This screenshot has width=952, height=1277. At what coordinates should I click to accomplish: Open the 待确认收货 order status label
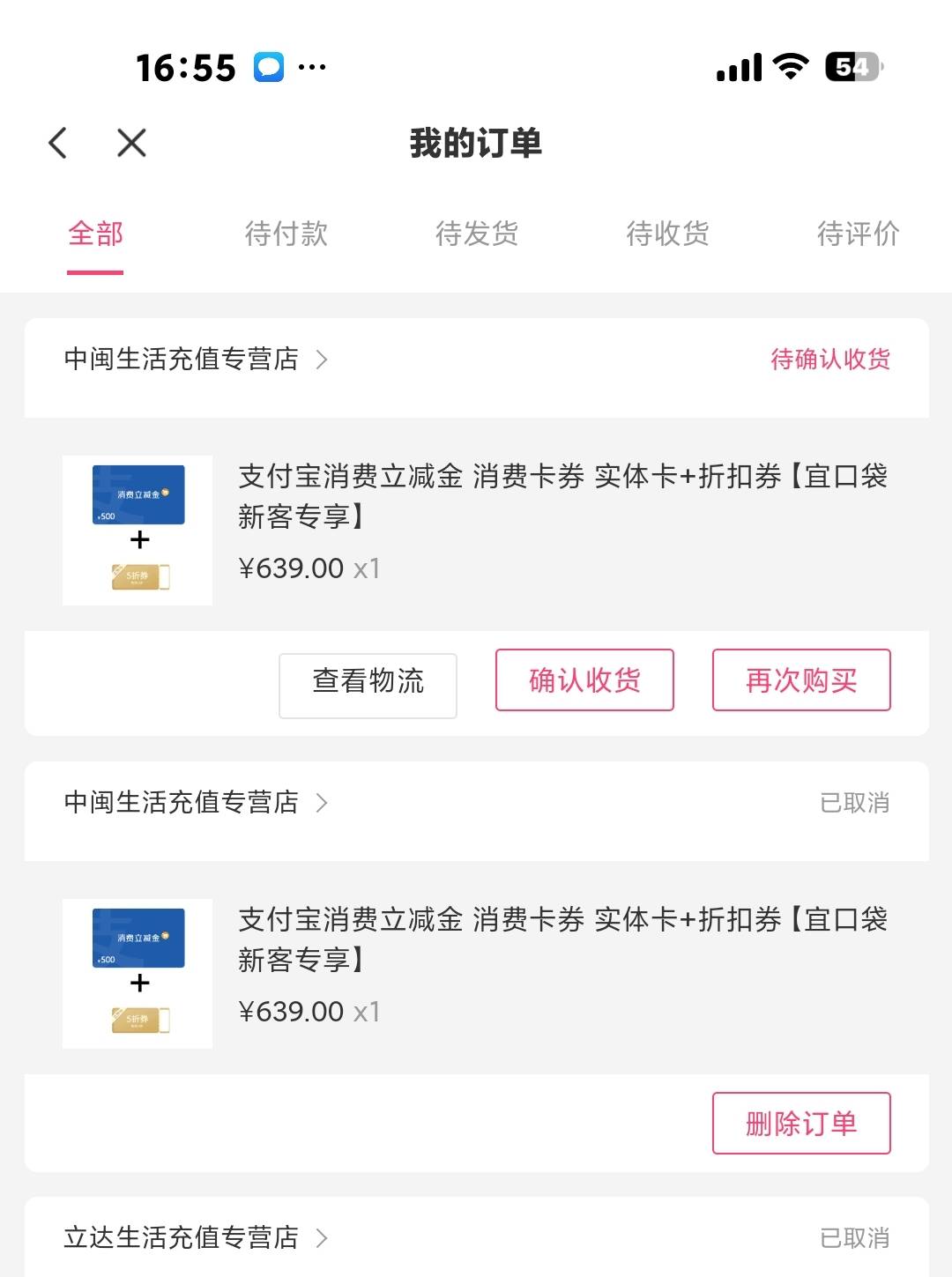coord(830,360)
